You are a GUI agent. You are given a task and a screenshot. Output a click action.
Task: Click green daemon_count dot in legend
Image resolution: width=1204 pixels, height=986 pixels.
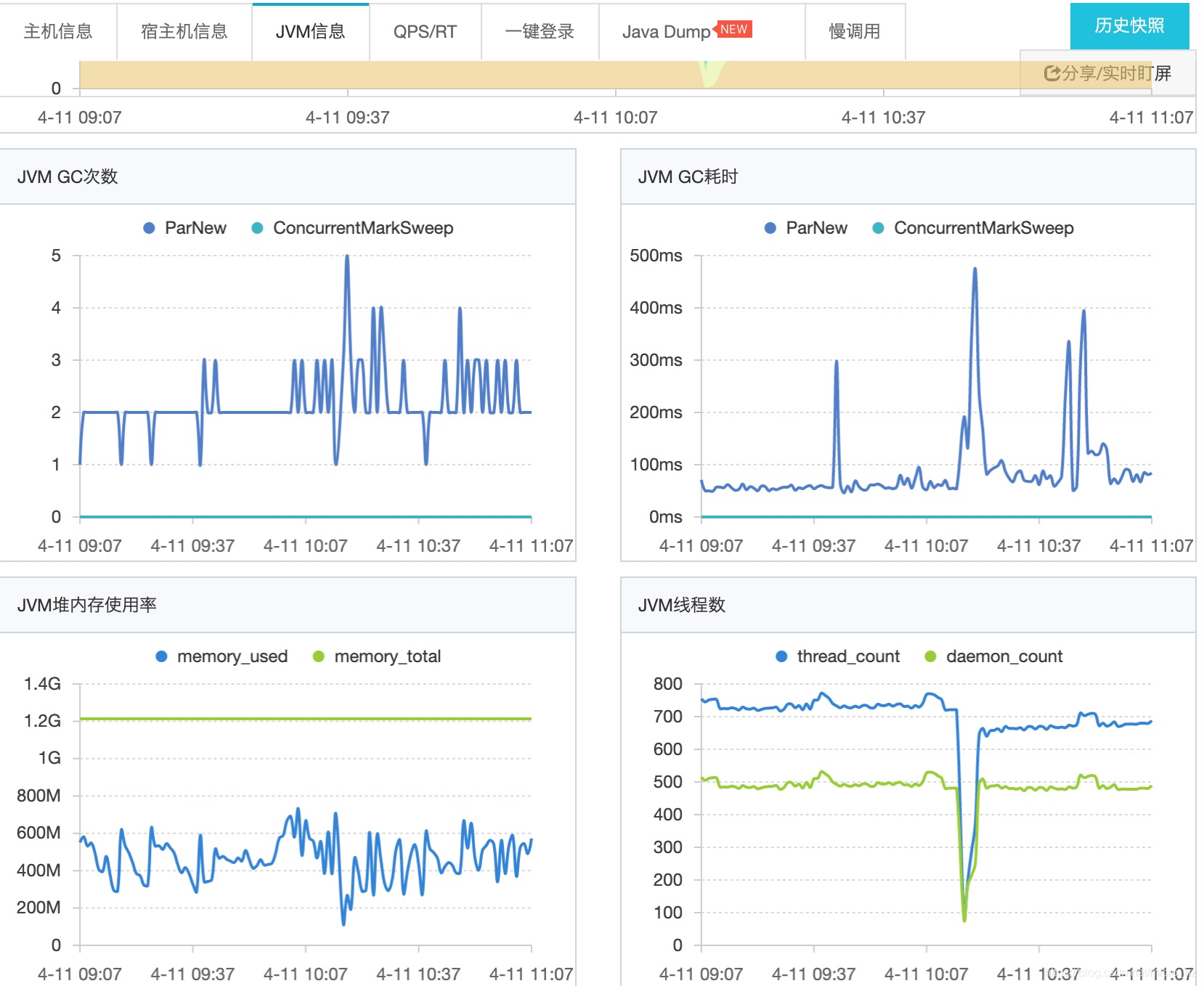coord(930,656)
